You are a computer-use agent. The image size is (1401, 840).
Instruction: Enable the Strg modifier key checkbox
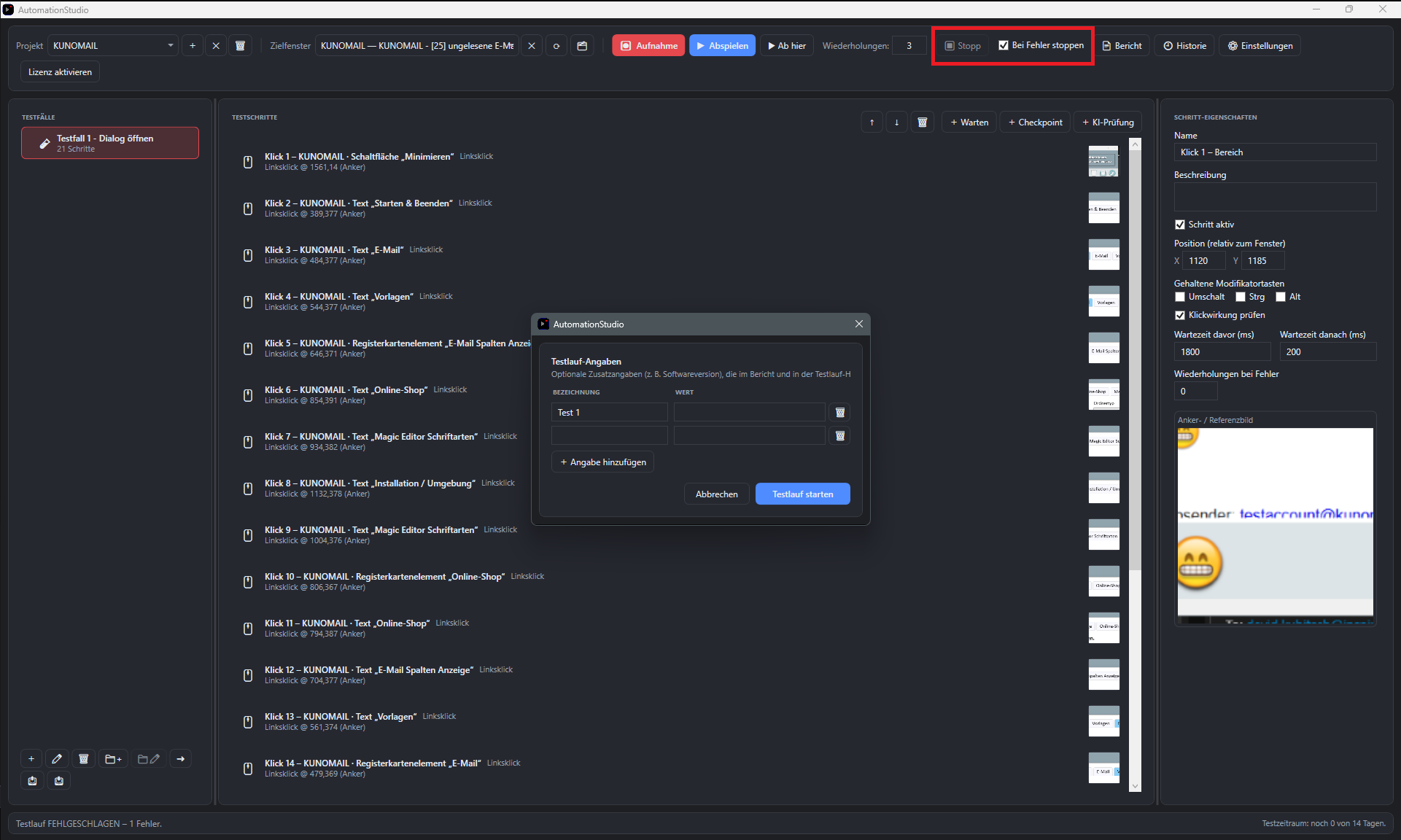point(1241,297)
